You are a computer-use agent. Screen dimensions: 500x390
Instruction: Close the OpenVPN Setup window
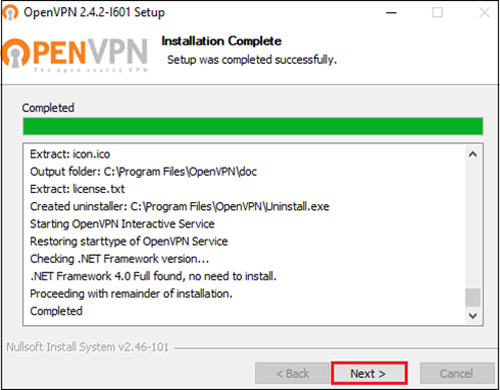pyautogui.click(x=484, y=13)
